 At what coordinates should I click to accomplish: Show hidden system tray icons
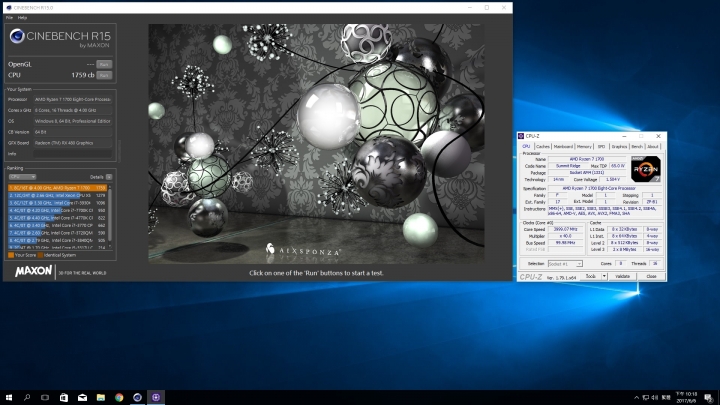636,398
